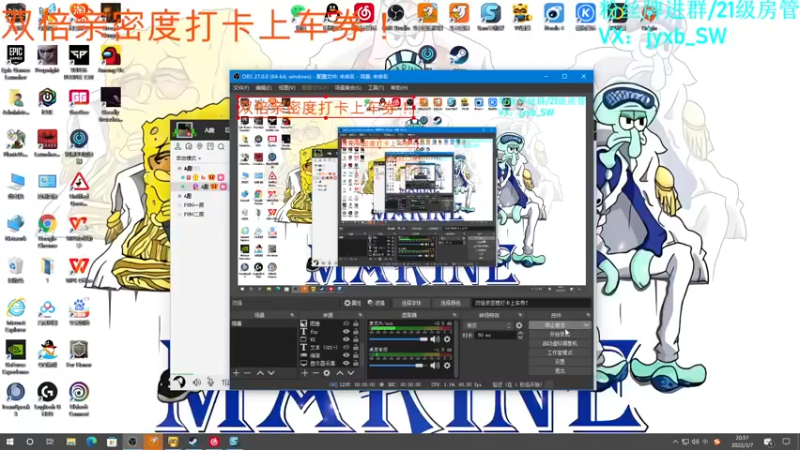
Task: Open transition properties gear next to 渐变
Action: tap(519, 325)
